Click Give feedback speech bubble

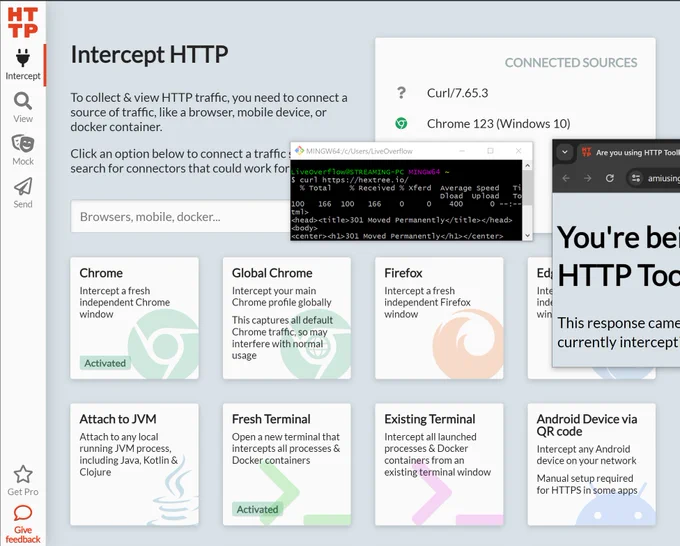click(x=23, y=513)
